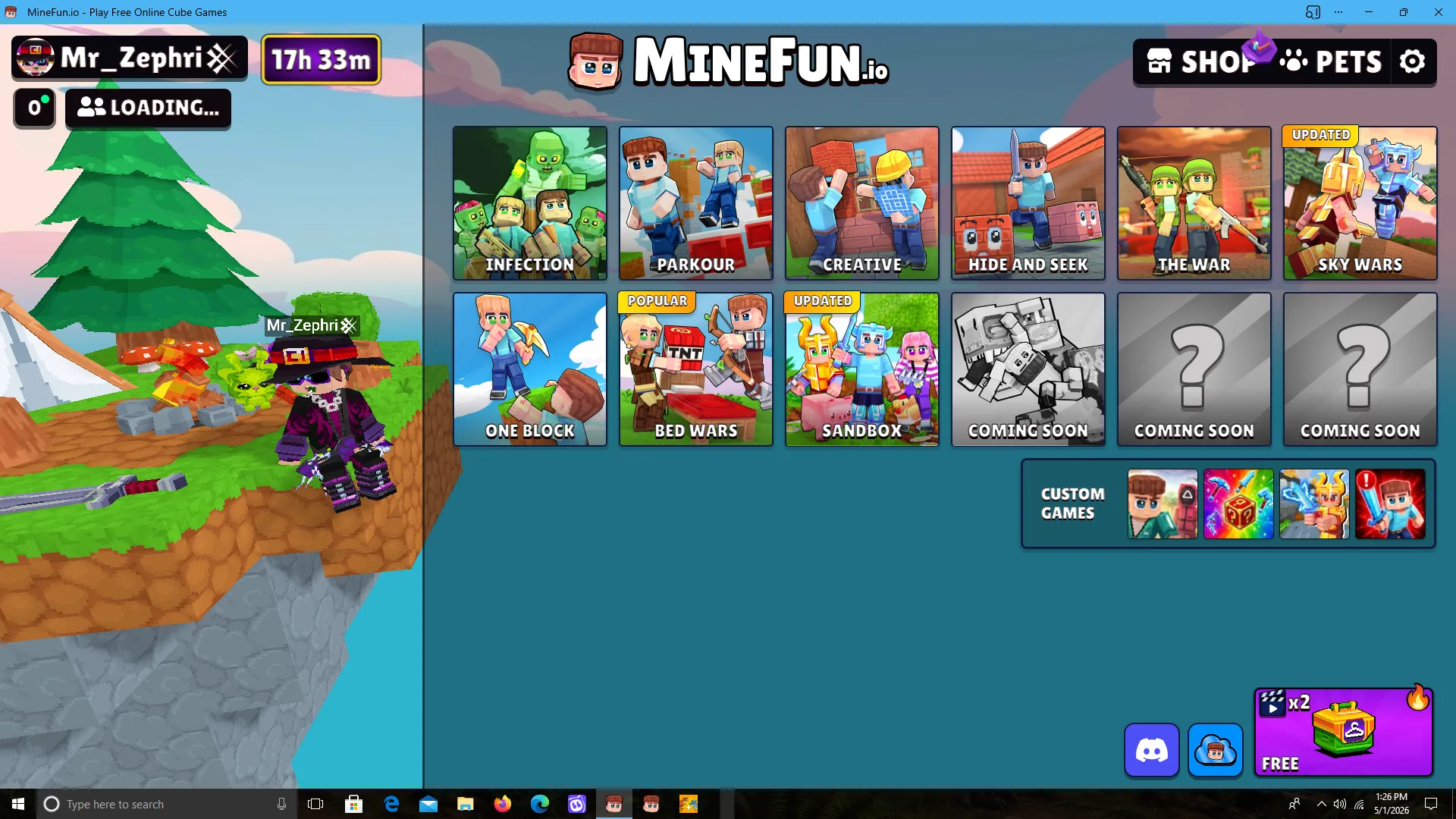The image size is (1456, 819).
Task: Open the notification center icon
Action: (x=1431, y=804)
